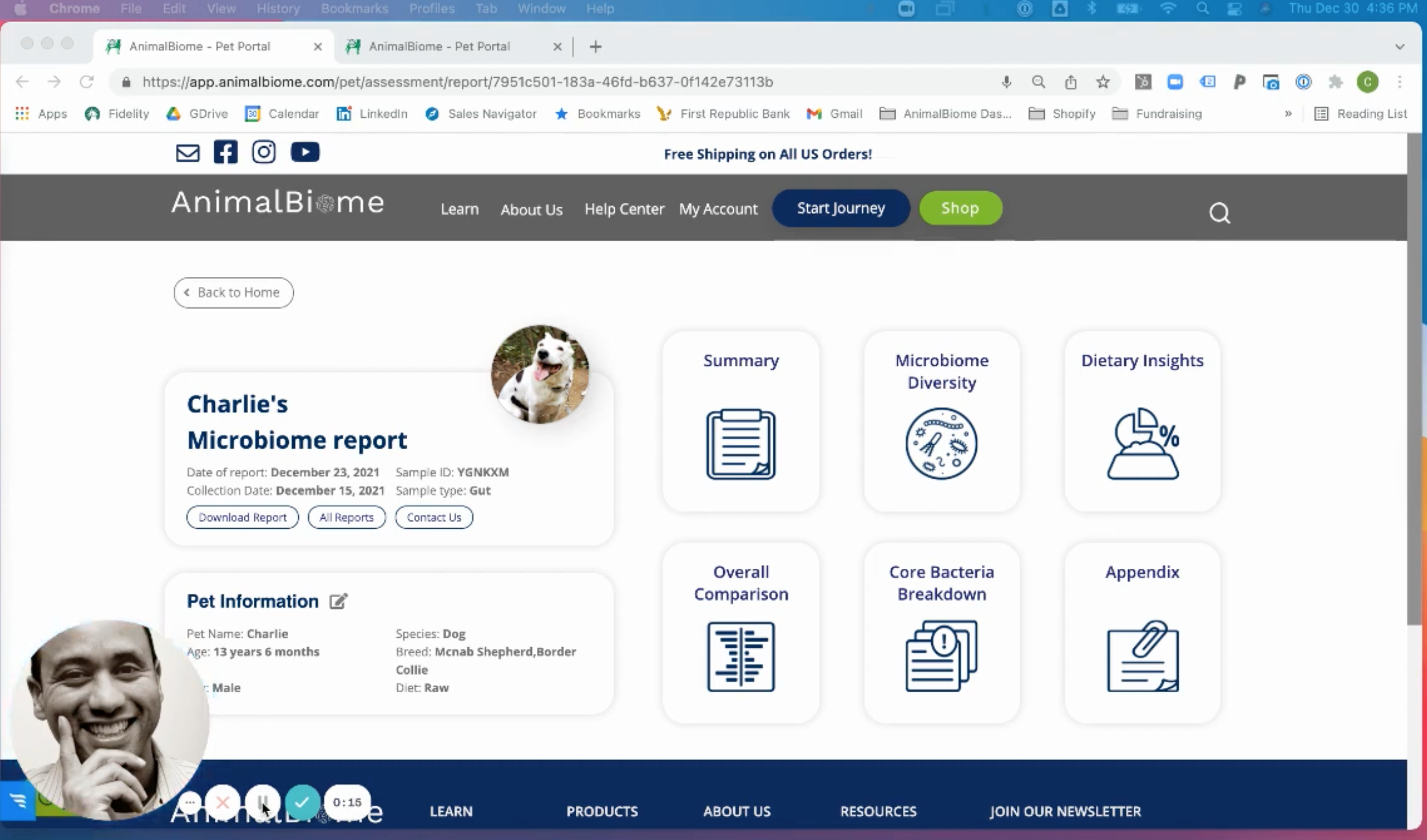
Task: Open the Apps launcher bookmark
Action: [x=41, y=114]
